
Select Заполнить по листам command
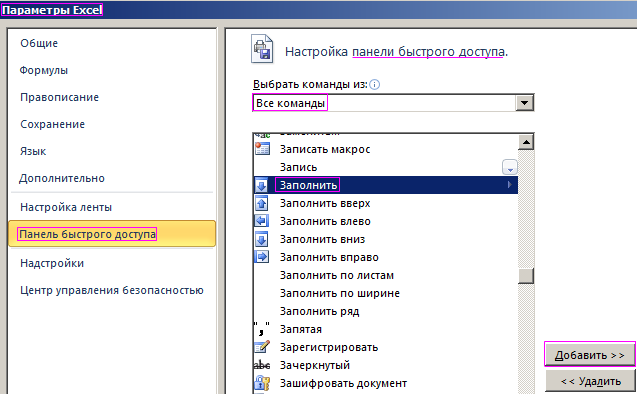pyautogui.click(x=386, y=275)
